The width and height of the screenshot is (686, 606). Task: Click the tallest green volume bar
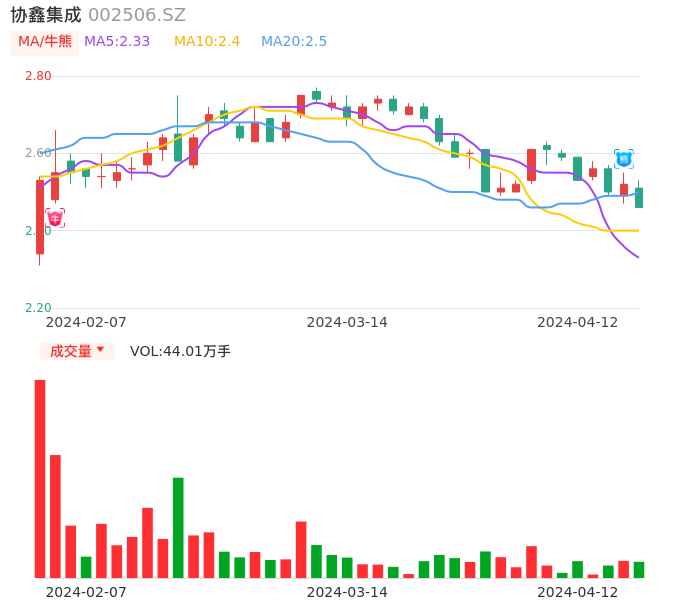178,527
